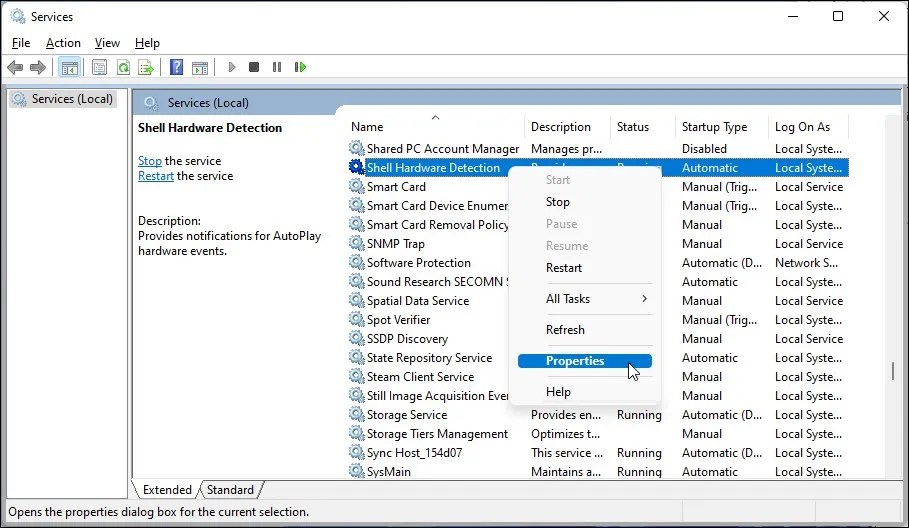The width and height of the screenshot is (909, 528).
Task: Toggle Show/Hide Console Tree toolbar icon
Action: pyautogui.click(x=70, y=68)
